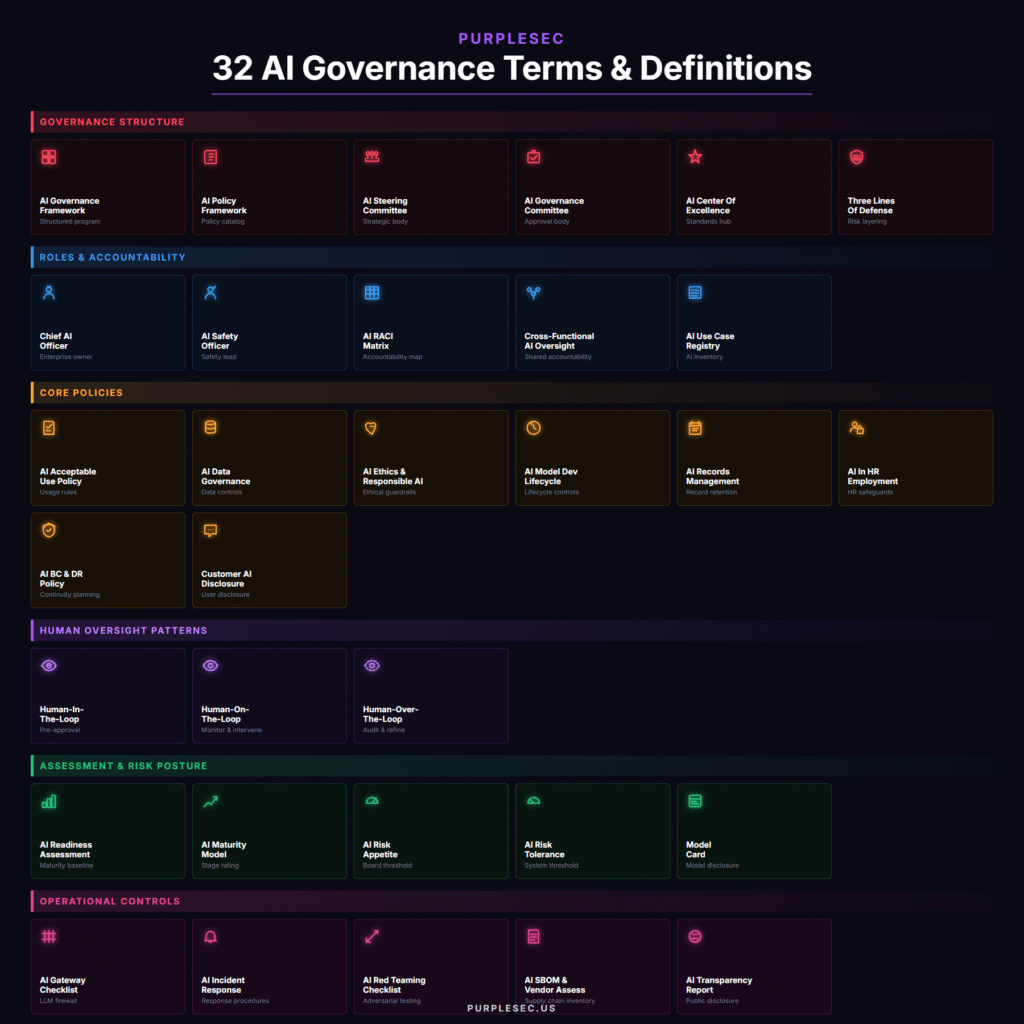
Task: Click the 'Human-On-The-Loop' card title
Action: pos(225,714)
